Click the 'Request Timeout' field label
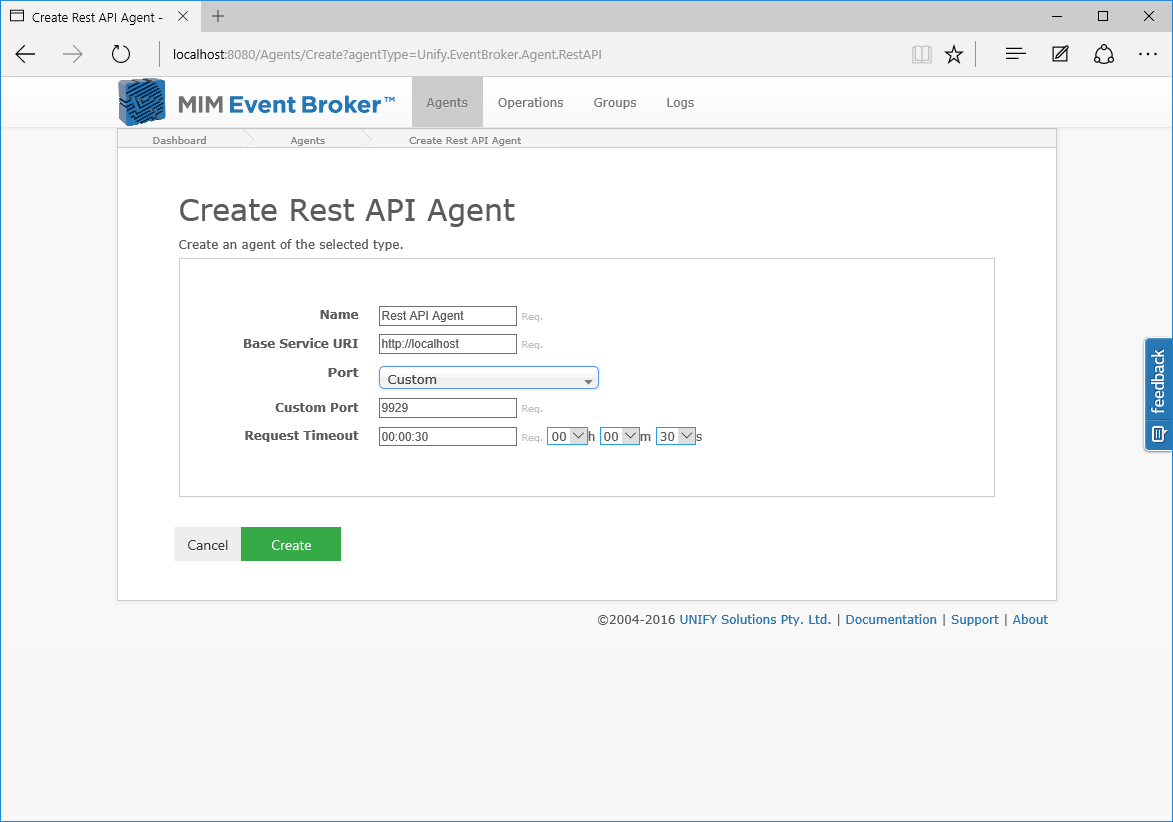This screenshot has width=1173, height=822. pos(301,435)
